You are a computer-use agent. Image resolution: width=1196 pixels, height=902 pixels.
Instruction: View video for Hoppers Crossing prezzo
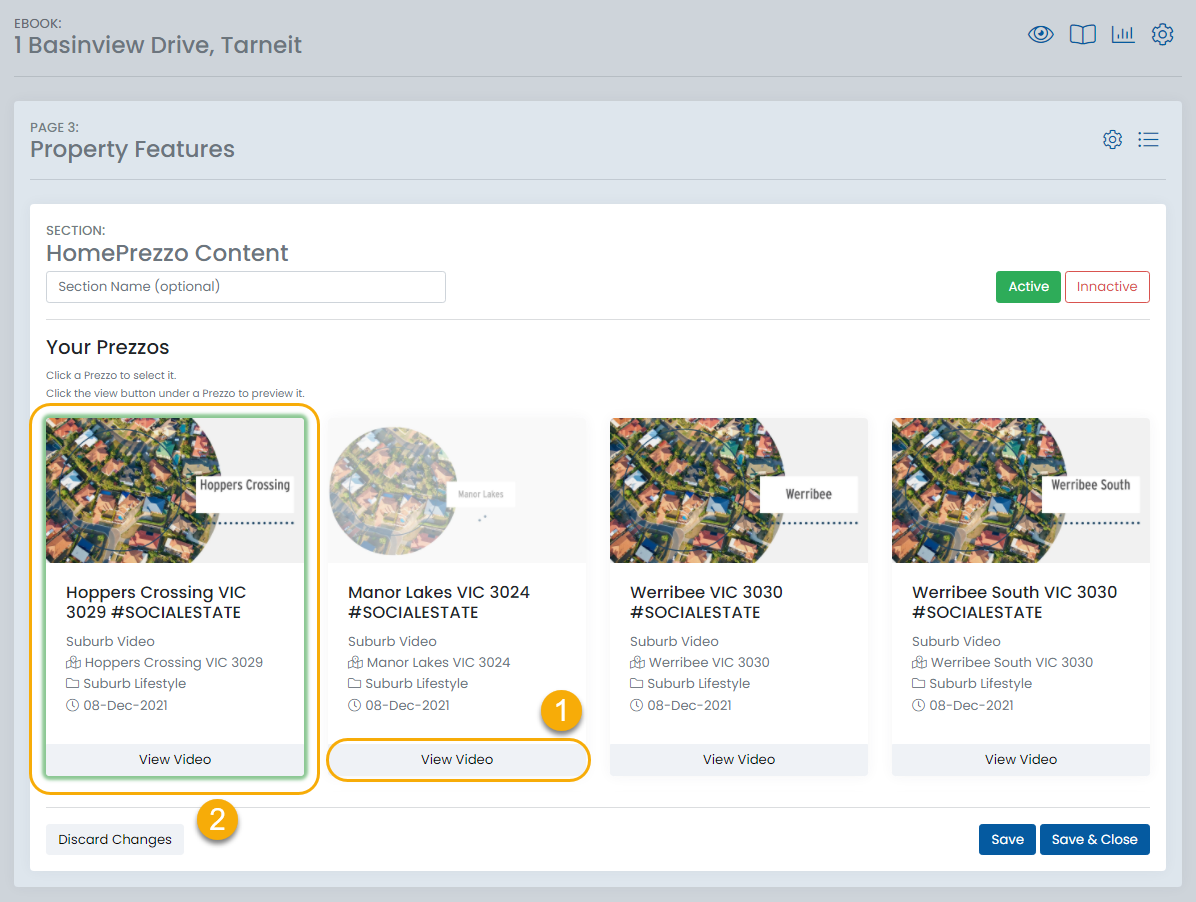point(175,760)
